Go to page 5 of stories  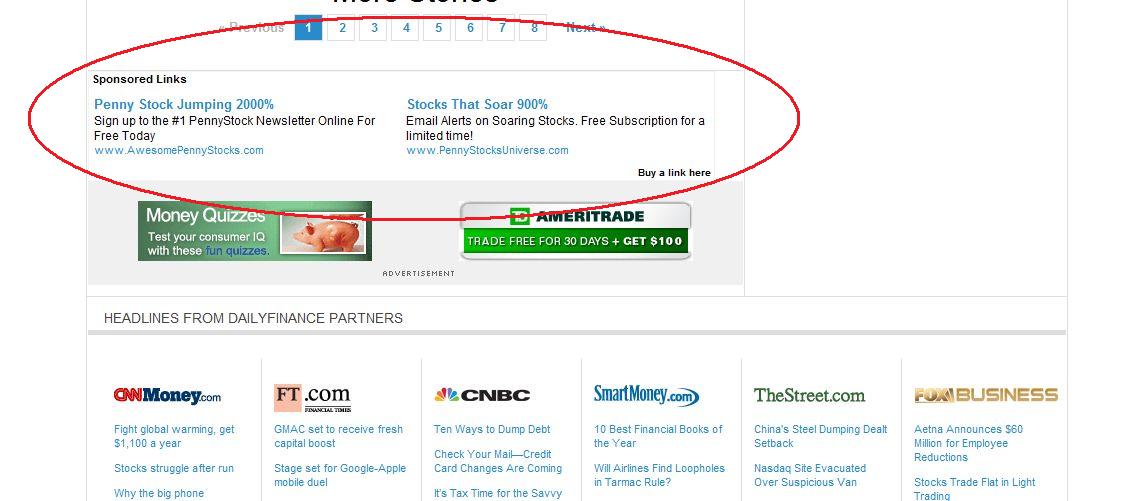438,28
